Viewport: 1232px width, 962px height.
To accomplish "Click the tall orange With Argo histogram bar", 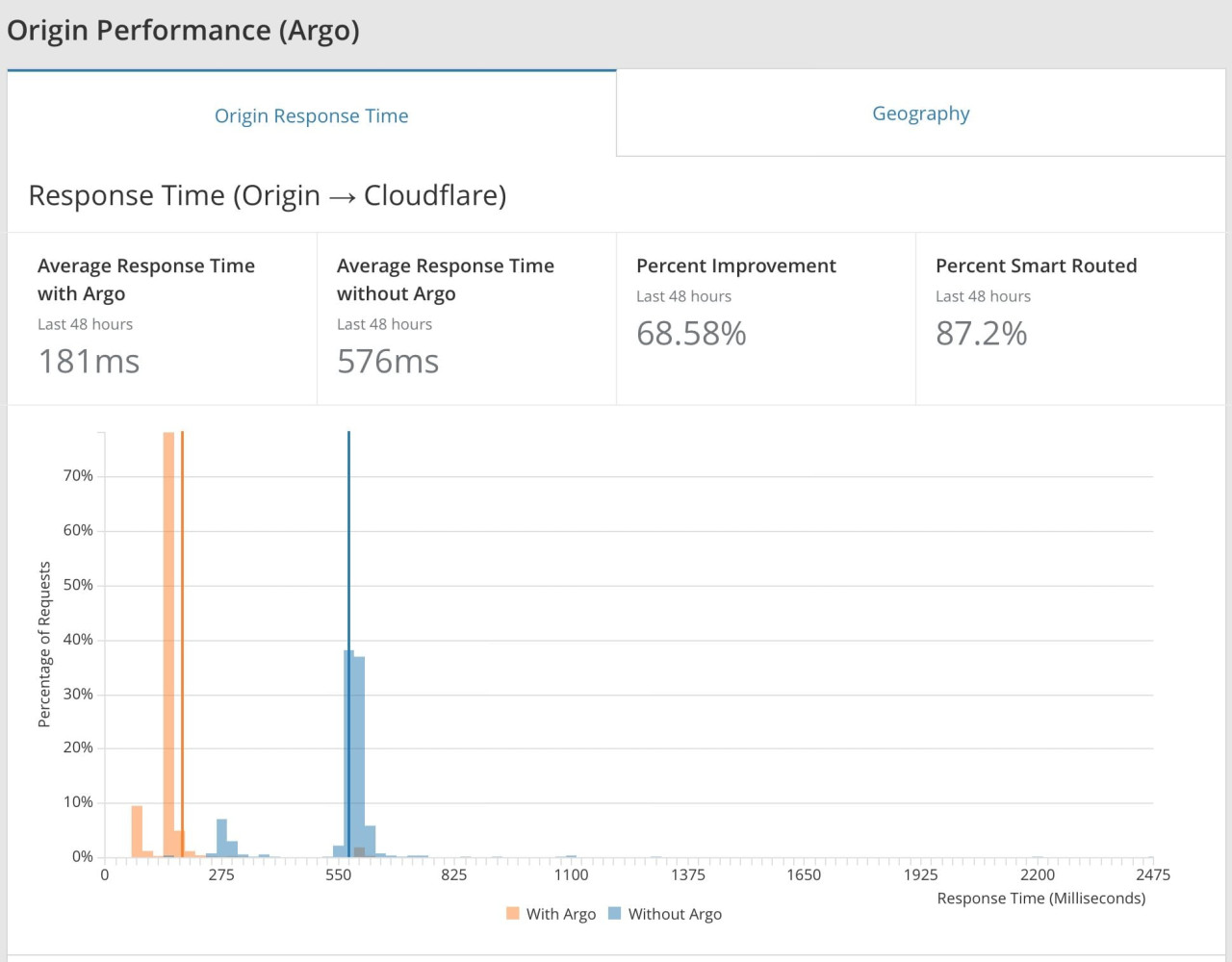I will 168,644.
